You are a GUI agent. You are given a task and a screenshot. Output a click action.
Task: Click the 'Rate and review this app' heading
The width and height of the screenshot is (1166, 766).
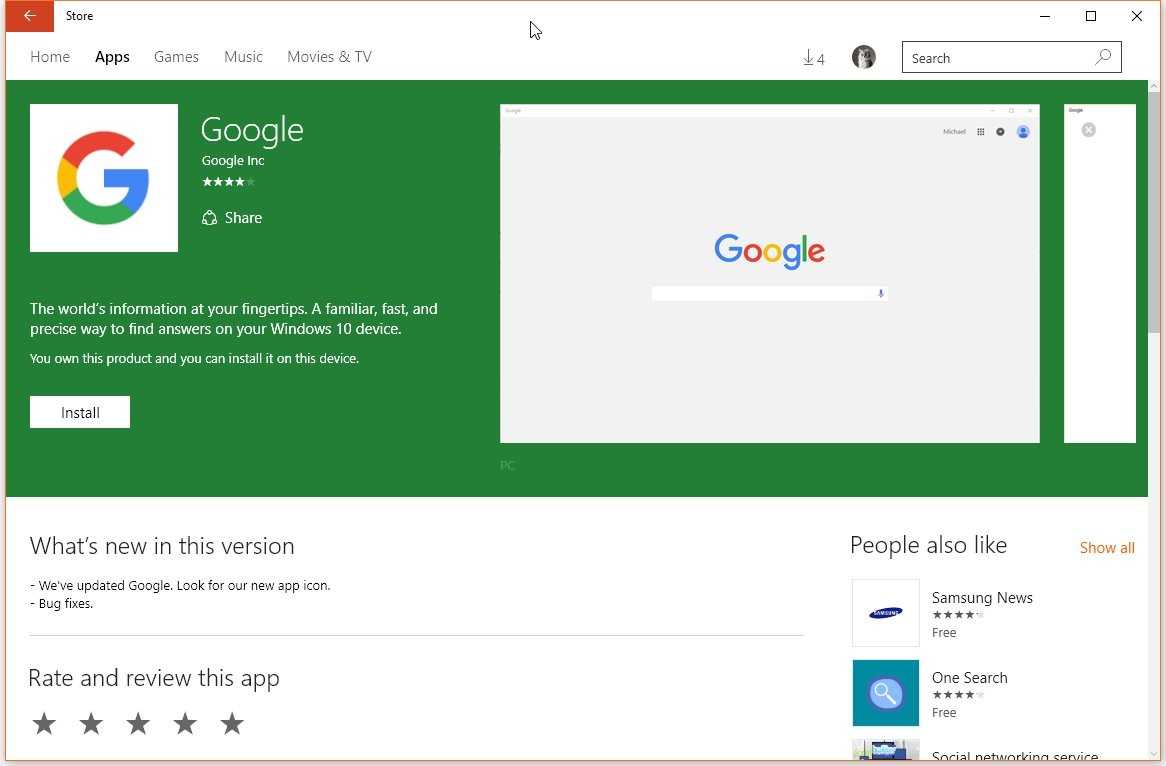click(154, 678)
